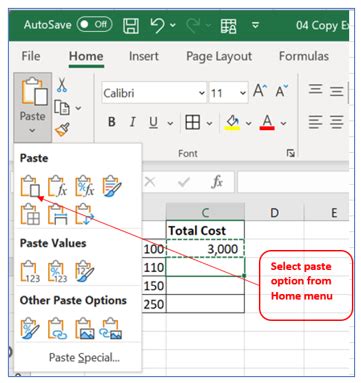This screenshot has width=361, height=383.
Task: Select Keep Source Column Widths option
Action: pos(57,214)
